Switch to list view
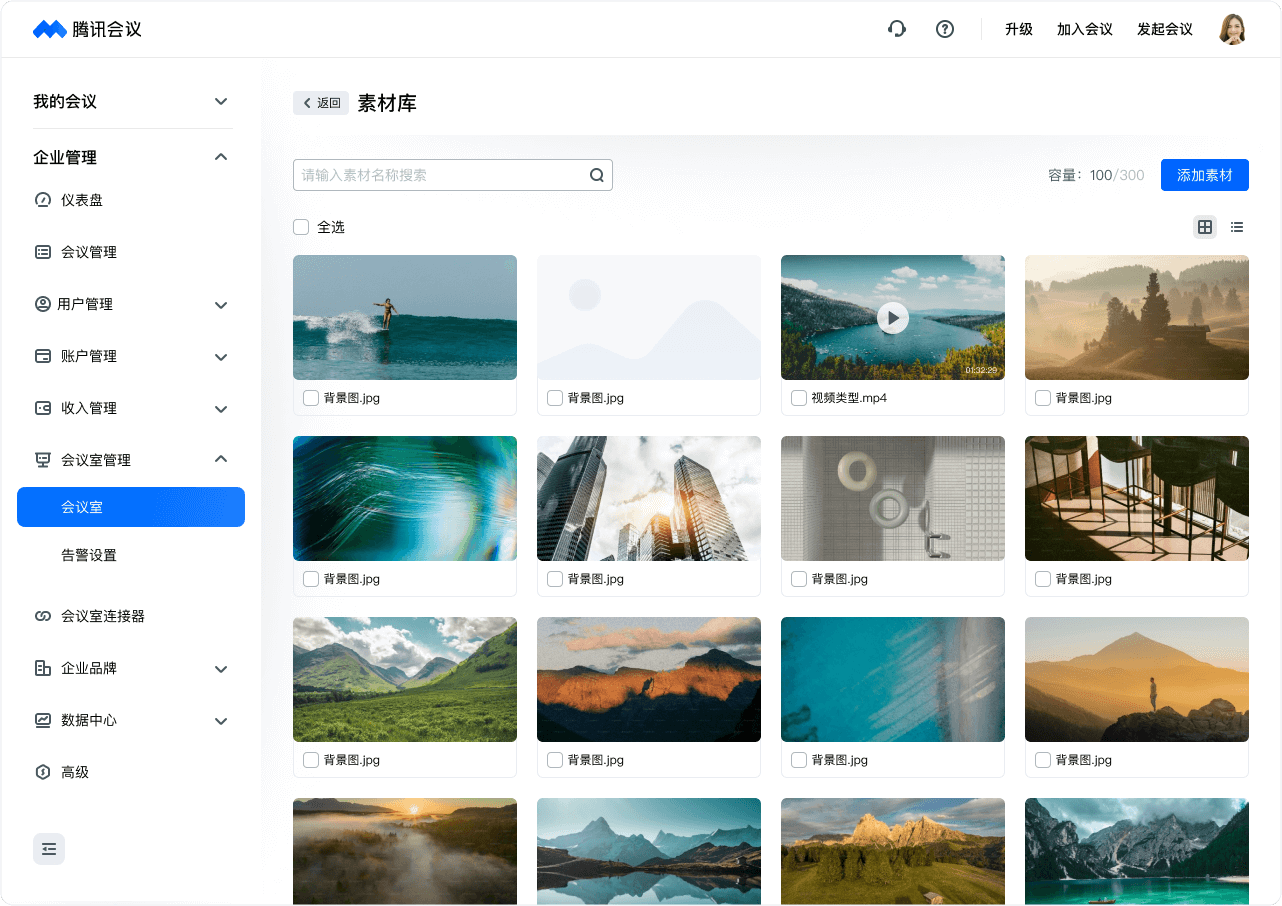1282x906 pixels. (x=1237, y=227)
